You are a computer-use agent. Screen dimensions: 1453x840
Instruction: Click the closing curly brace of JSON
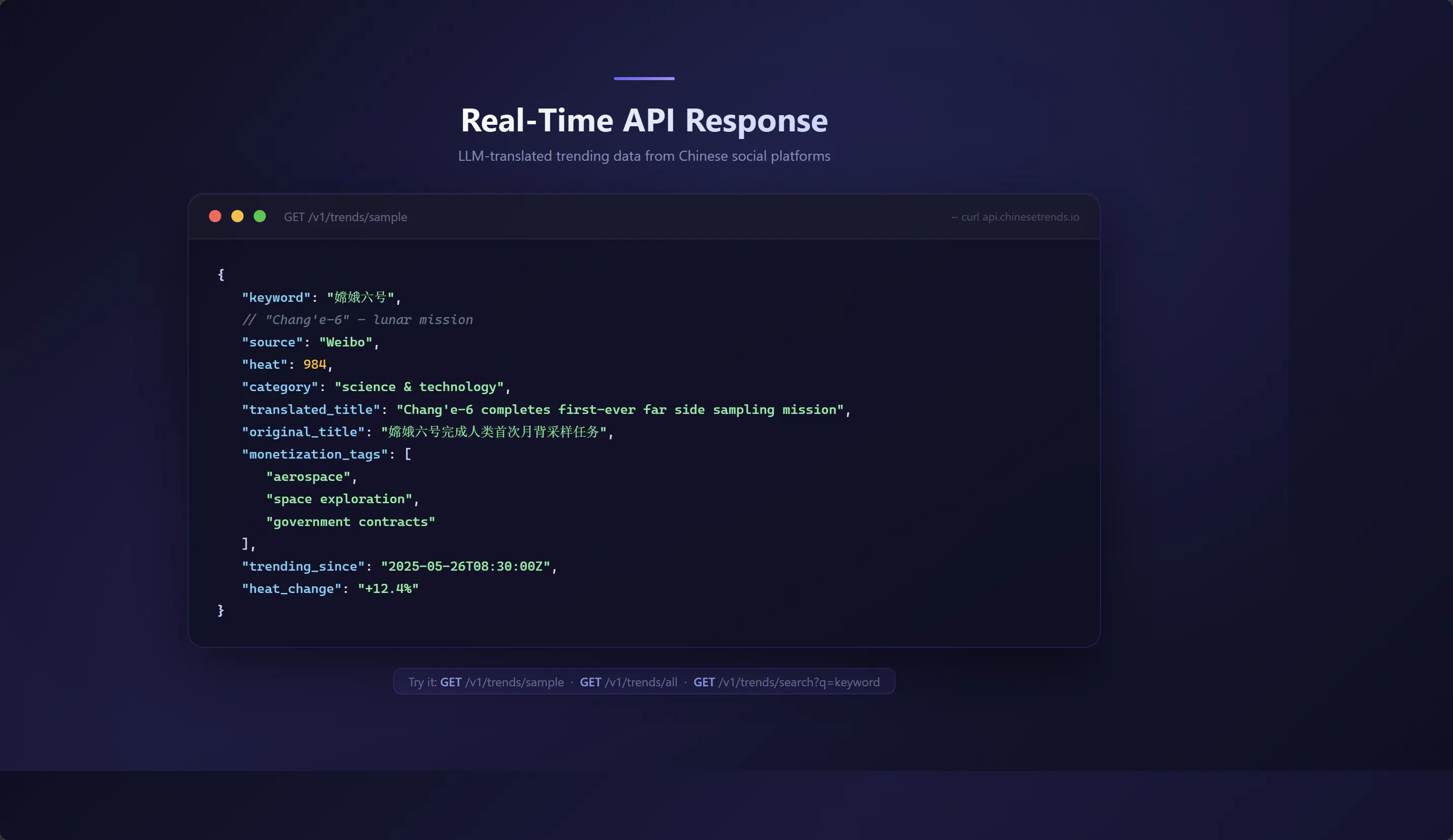tap(221, 611)
